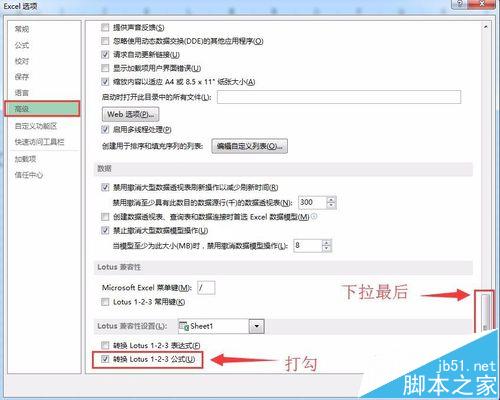This screenshot has width=500, height=400.
Task: Click the info icon beside Excel 数据模型 option
Action: coord(314,217)
